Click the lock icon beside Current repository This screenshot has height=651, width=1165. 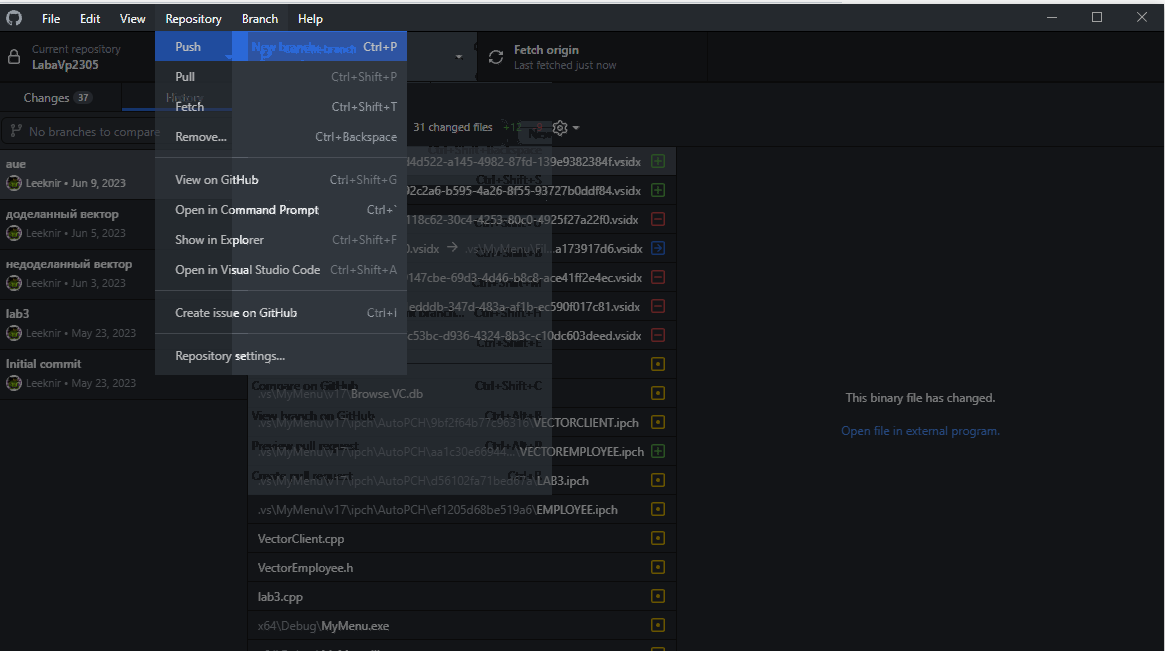point(14,56)
